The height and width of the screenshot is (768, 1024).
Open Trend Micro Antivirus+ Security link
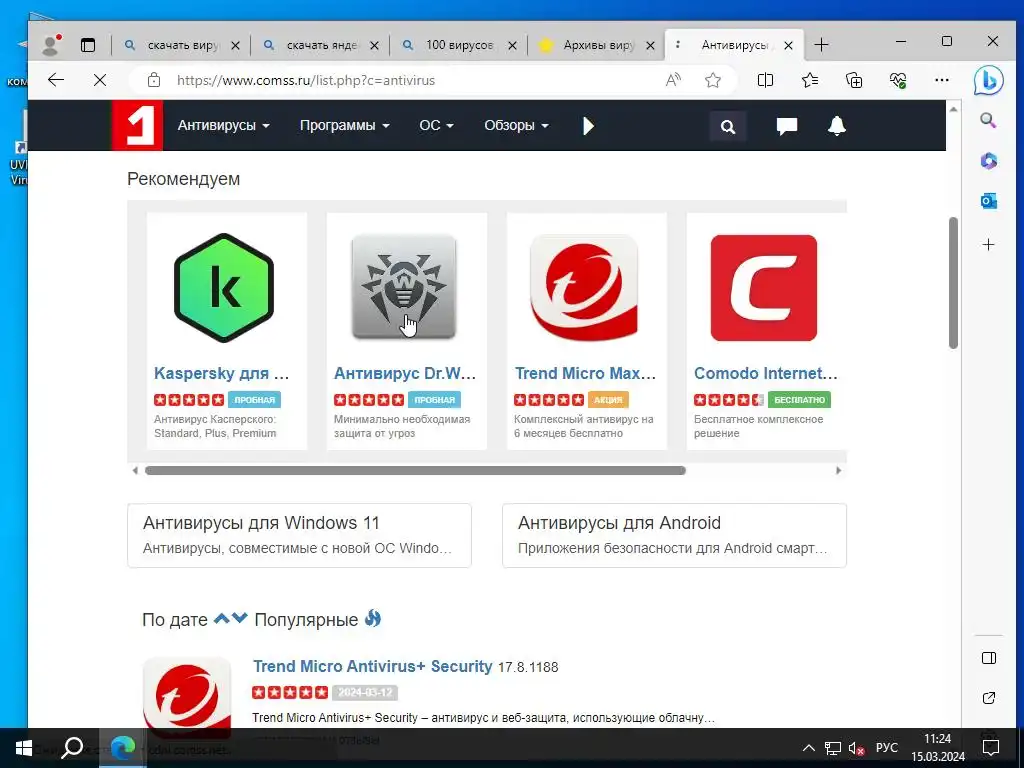pos(372,666)
